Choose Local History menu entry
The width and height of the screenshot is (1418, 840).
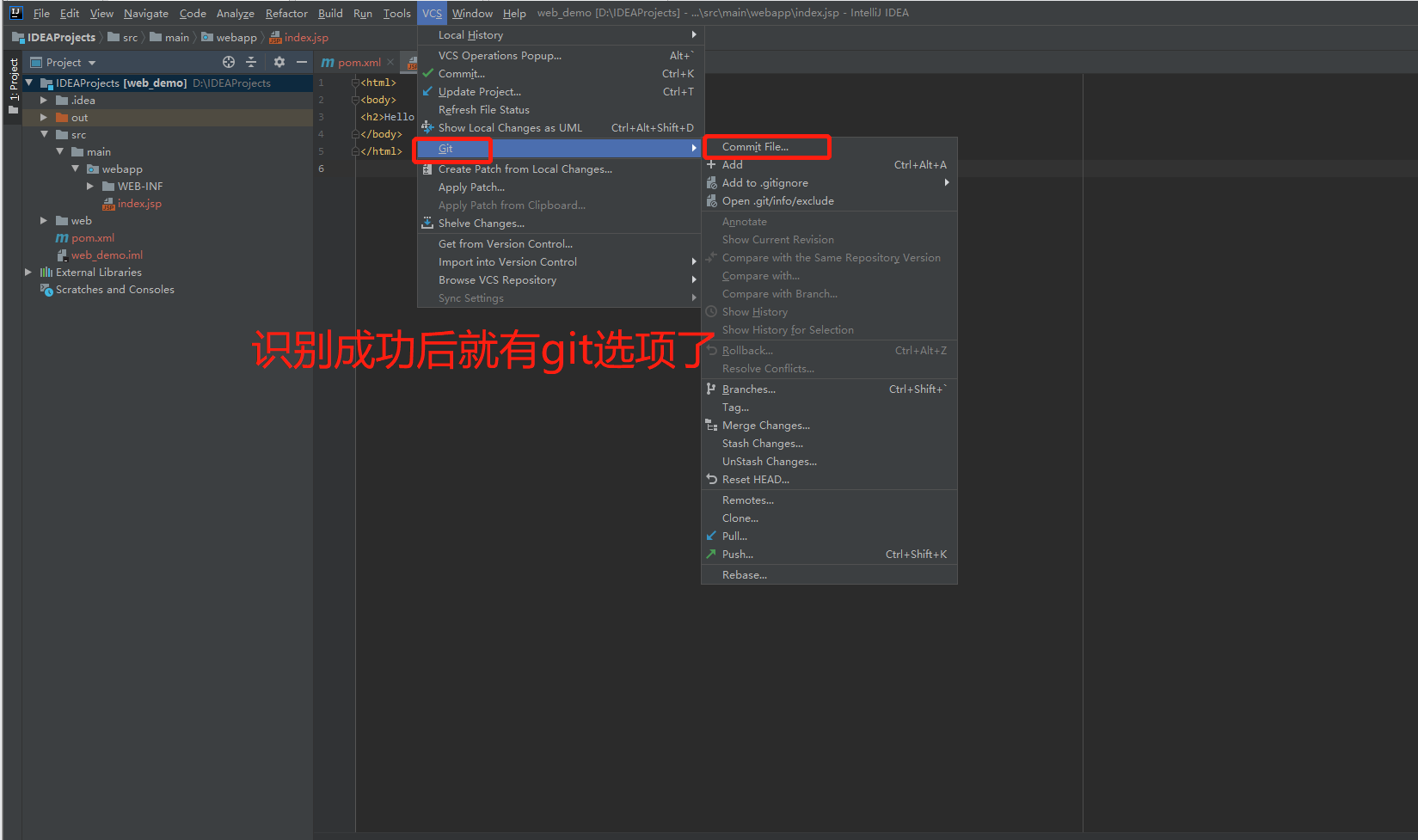561,35
